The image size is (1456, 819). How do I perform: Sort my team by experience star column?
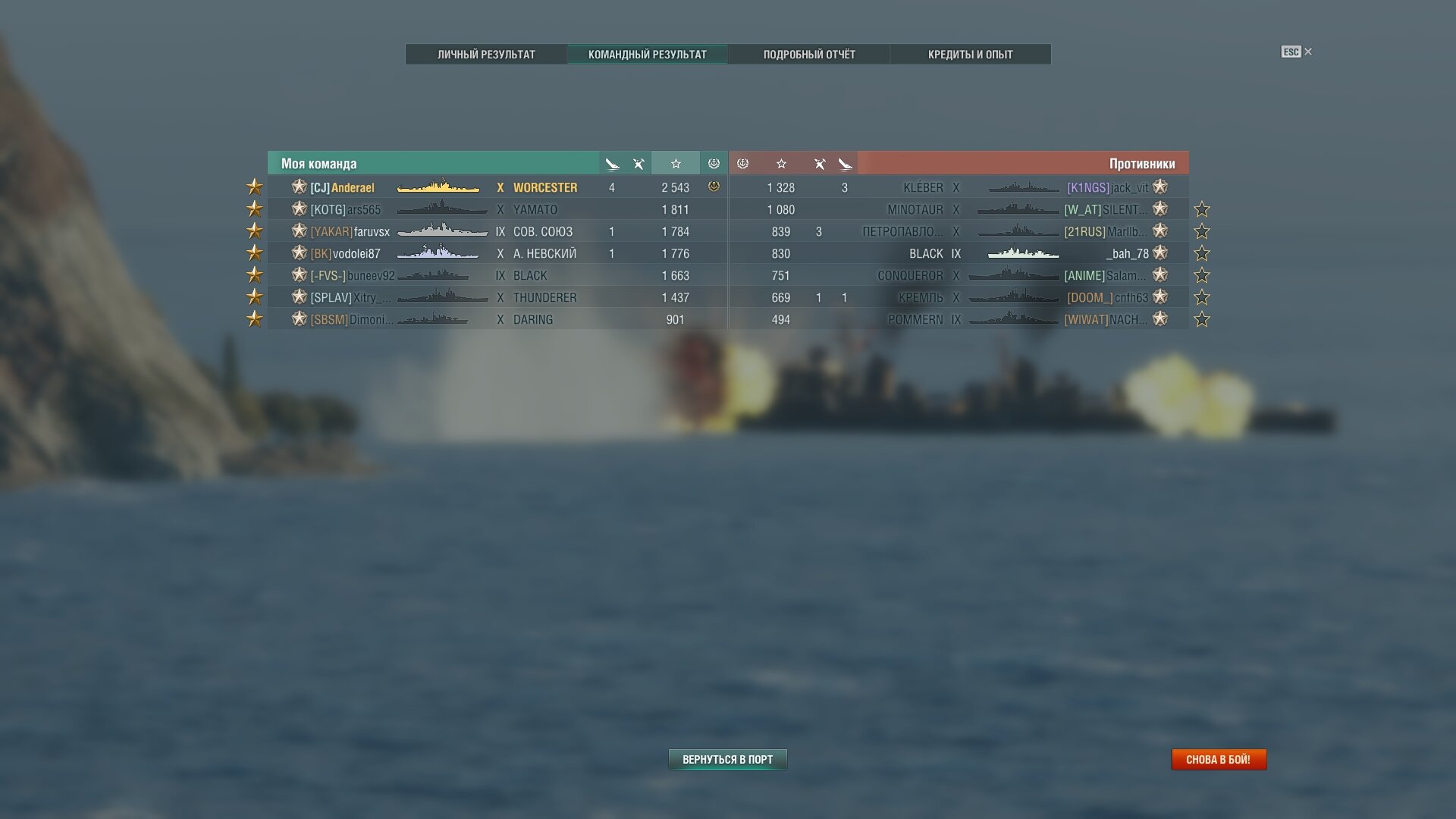[676, 163]
